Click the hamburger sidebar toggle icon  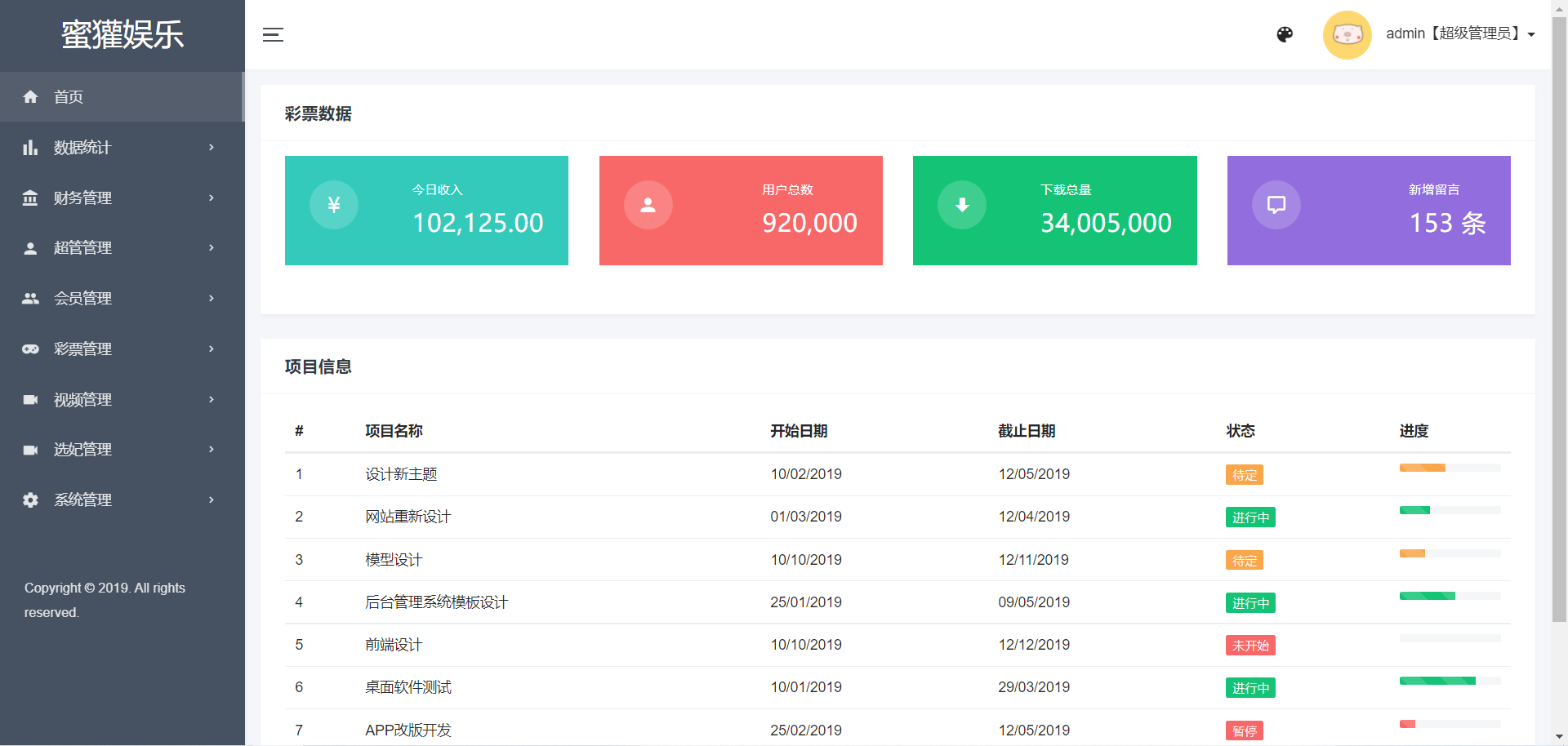pos(273,34)
